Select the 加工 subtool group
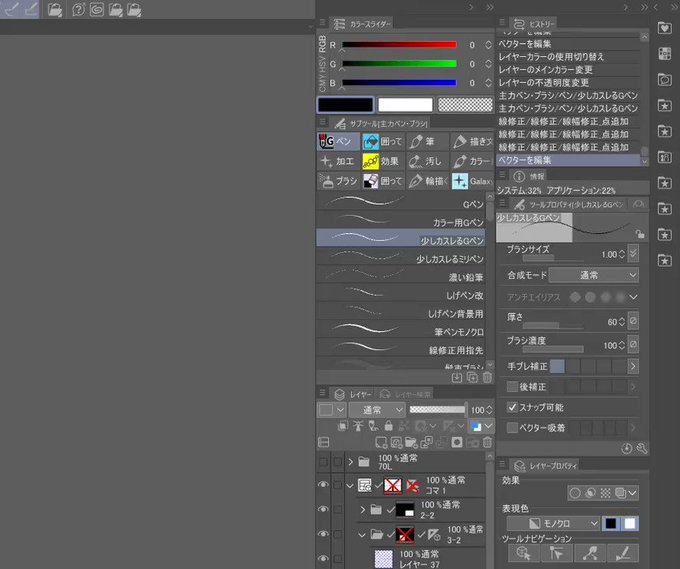 point(338,161)
